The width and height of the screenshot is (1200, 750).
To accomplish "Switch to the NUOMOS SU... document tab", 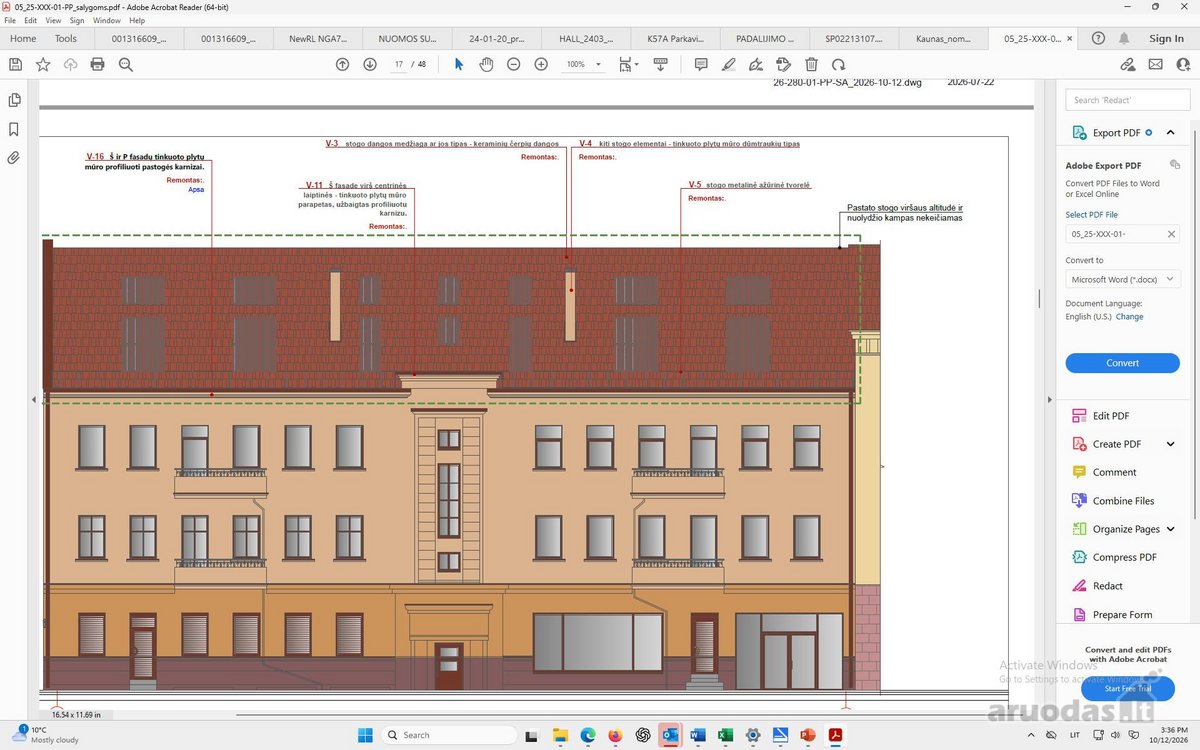I will (x=407, y=39).
